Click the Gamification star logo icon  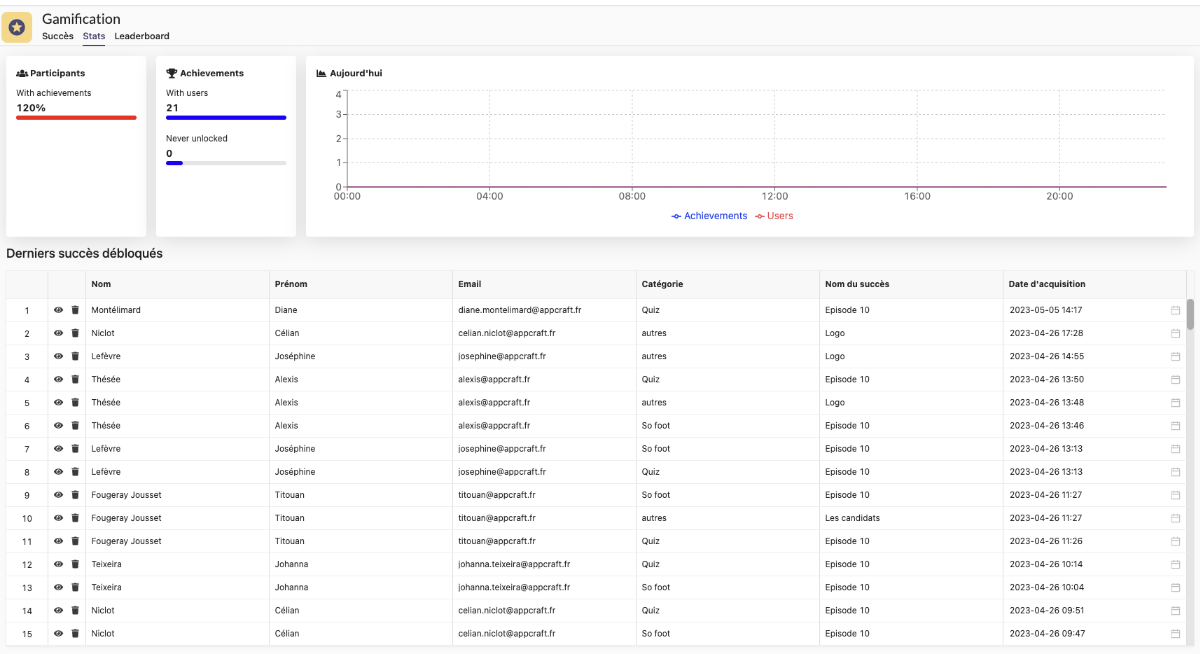pos(17,26)
